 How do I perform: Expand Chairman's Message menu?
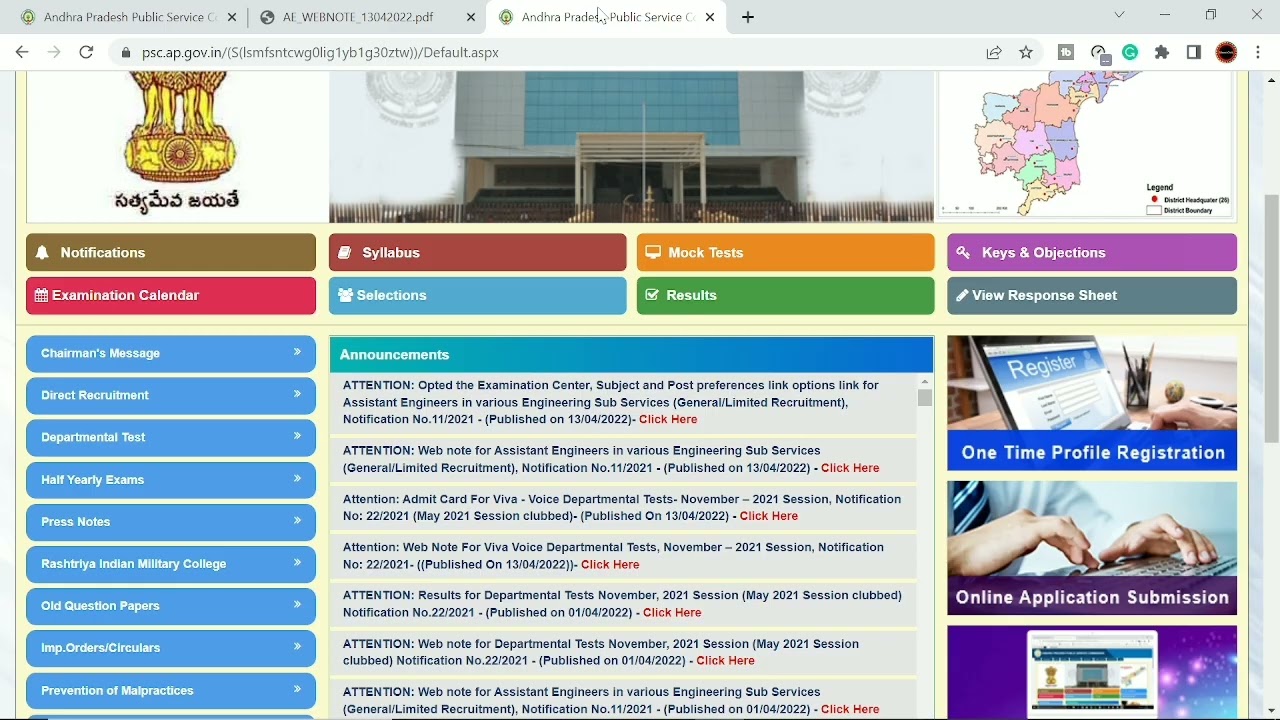171,353
